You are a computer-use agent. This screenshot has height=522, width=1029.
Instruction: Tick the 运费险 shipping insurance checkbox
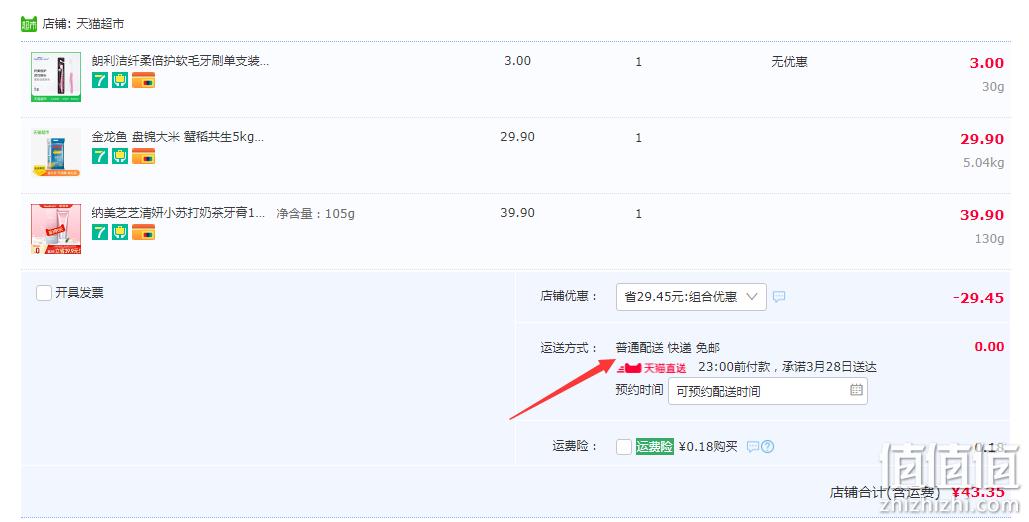624,446
